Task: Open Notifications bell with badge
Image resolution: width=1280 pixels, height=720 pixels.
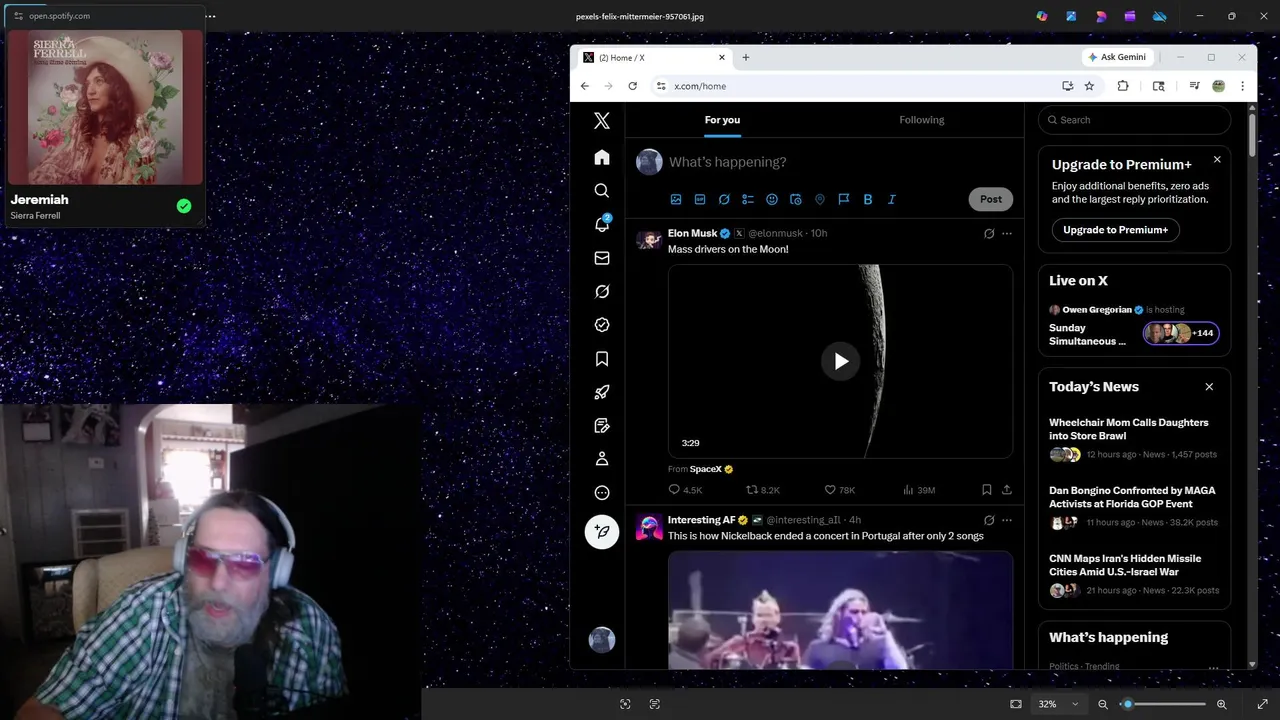Action: [x=602, y=224]
